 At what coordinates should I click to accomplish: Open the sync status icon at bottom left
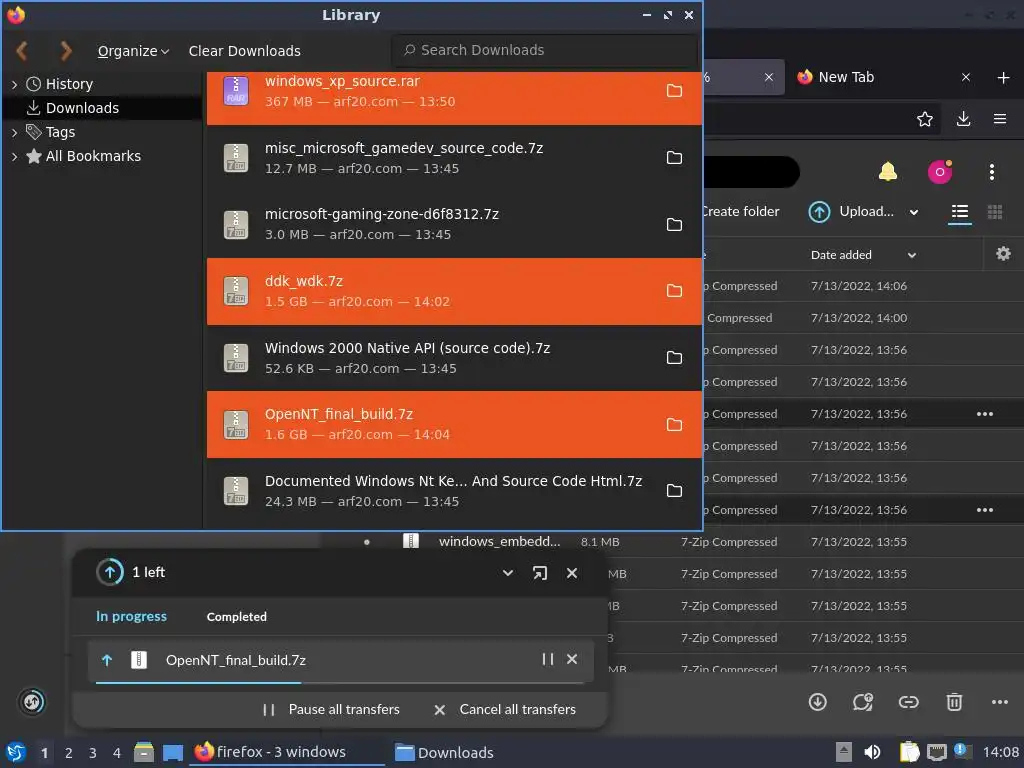[32, 703]
